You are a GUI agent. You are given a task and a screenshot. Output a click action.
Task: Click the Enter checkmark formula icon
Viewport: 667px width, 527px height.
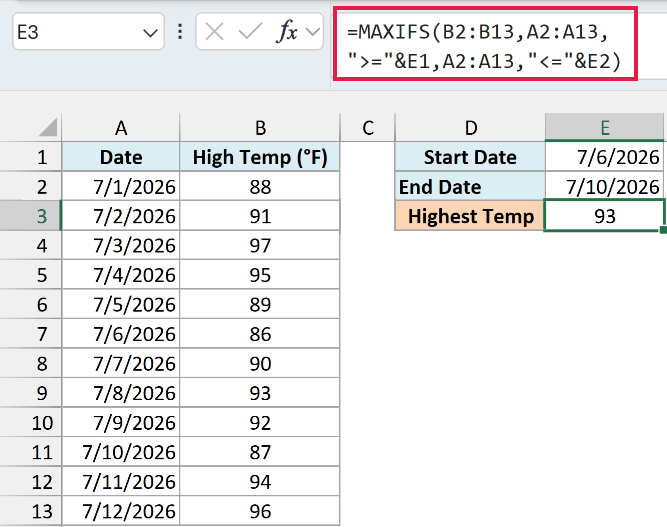[x=250, y=32]
